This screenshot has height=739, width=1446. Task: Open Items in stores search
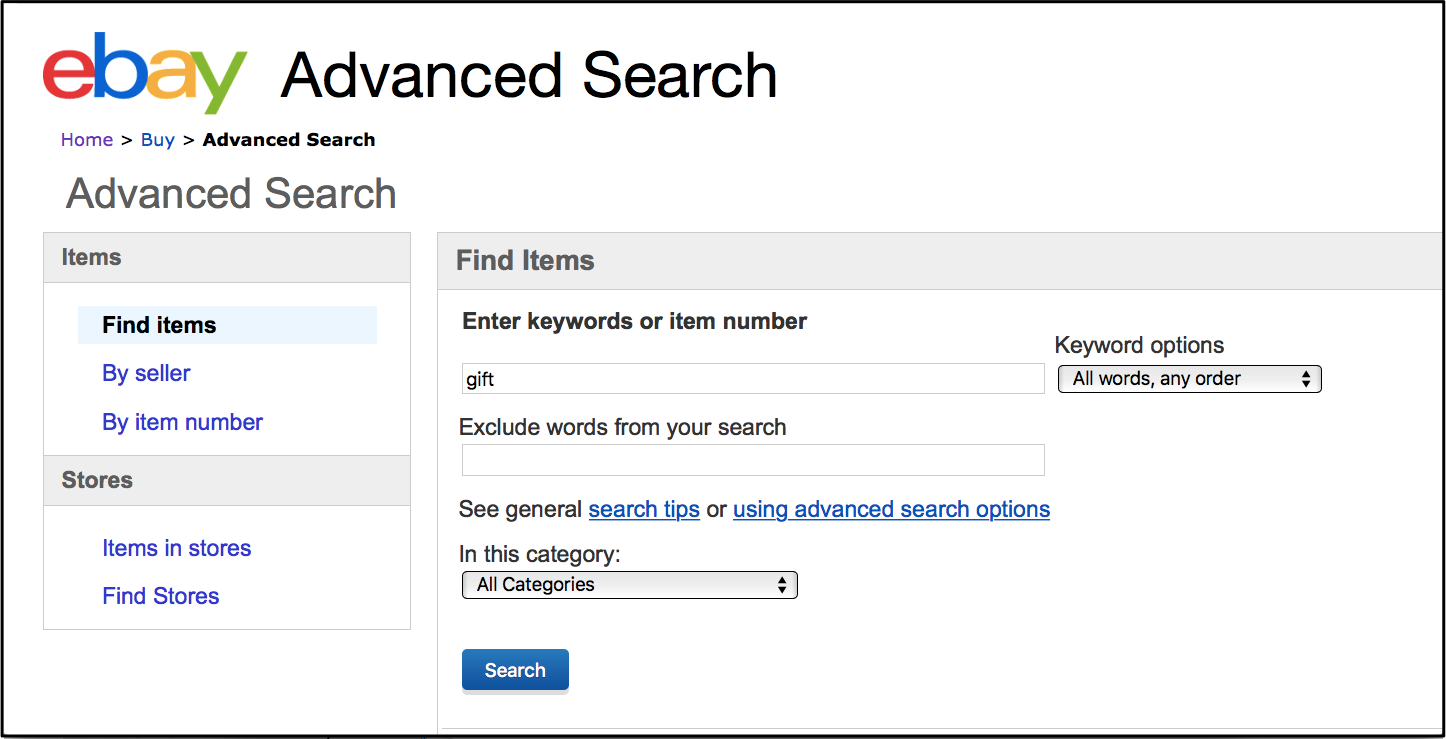[176, 548]
